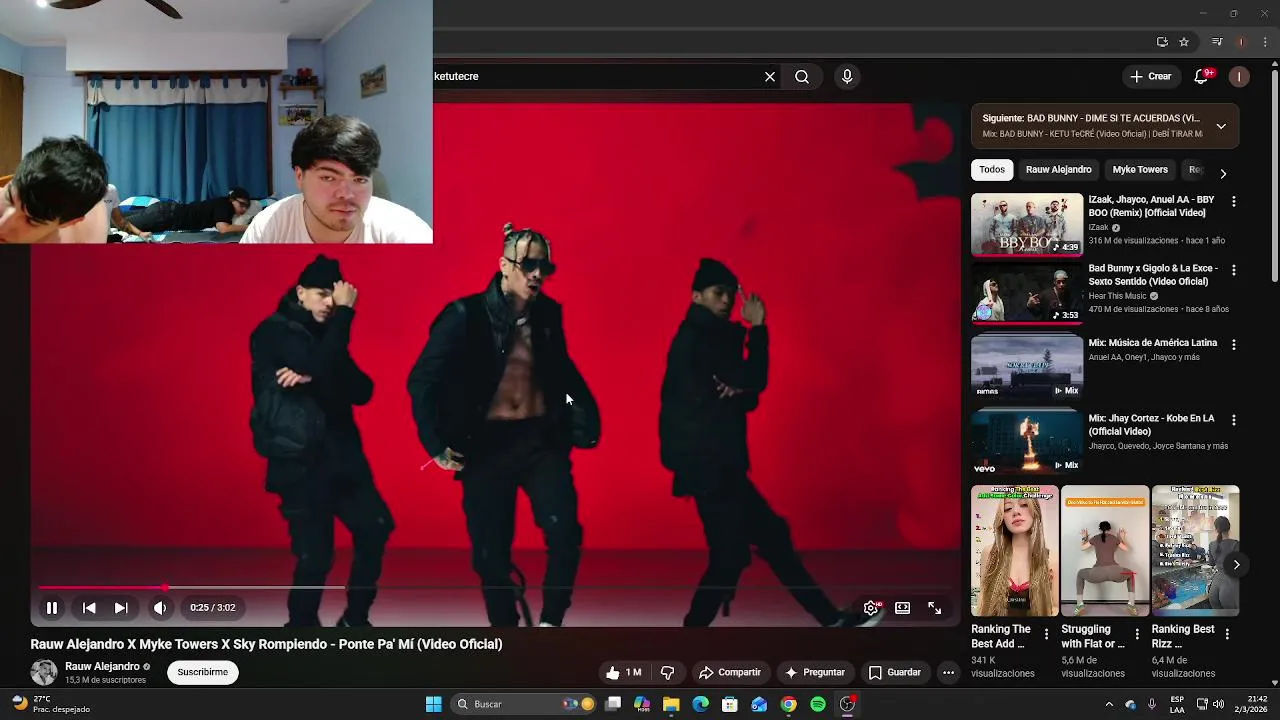Go to the previous video in the player

pyautogui.click(x=89, y=608)
